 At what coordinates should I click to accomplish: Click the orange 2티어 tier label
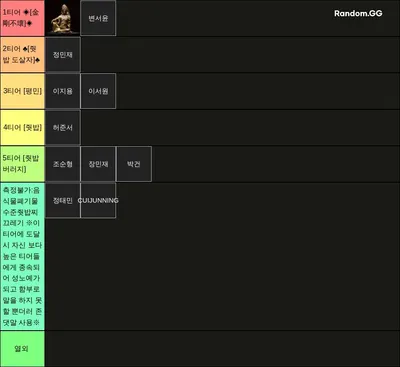(x=22, y=55)
